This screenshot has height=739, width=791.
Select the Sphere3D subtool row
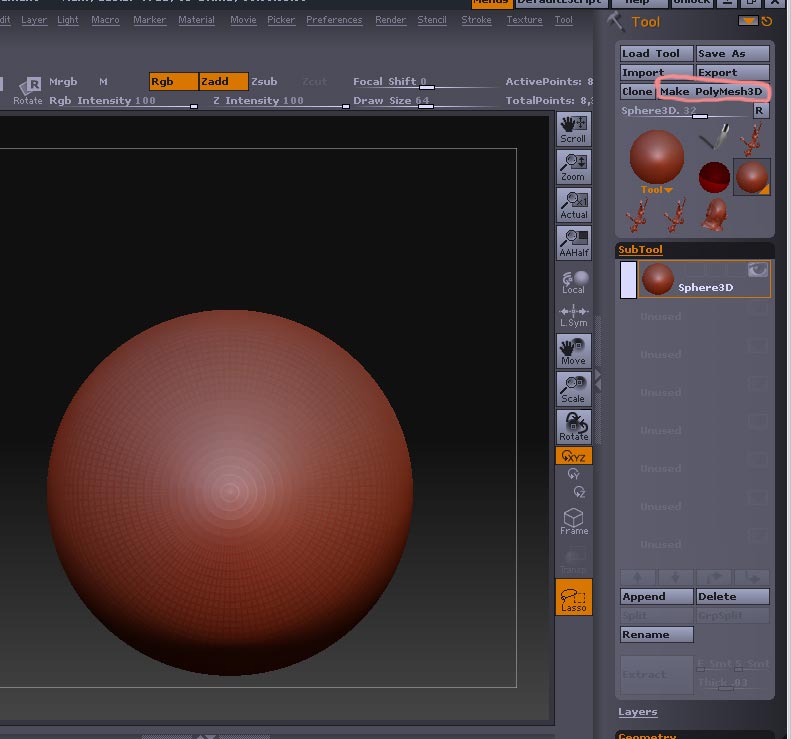[x=704, y=279]
